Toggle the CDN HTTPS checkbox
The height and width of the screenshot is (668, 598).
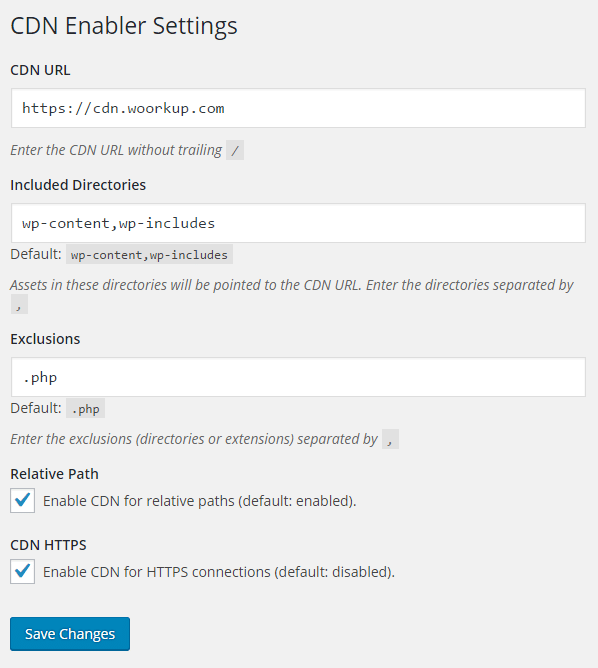(x=23, y=571)
